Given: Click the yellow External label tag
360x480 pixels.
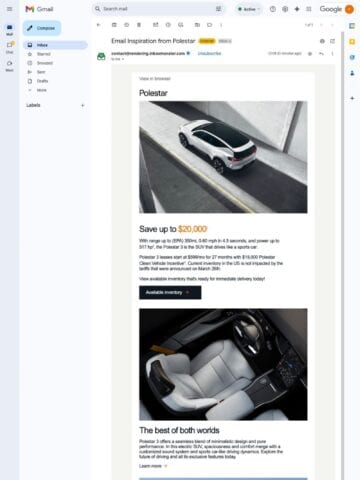Looking at the screenshot, I should (207, 41).
